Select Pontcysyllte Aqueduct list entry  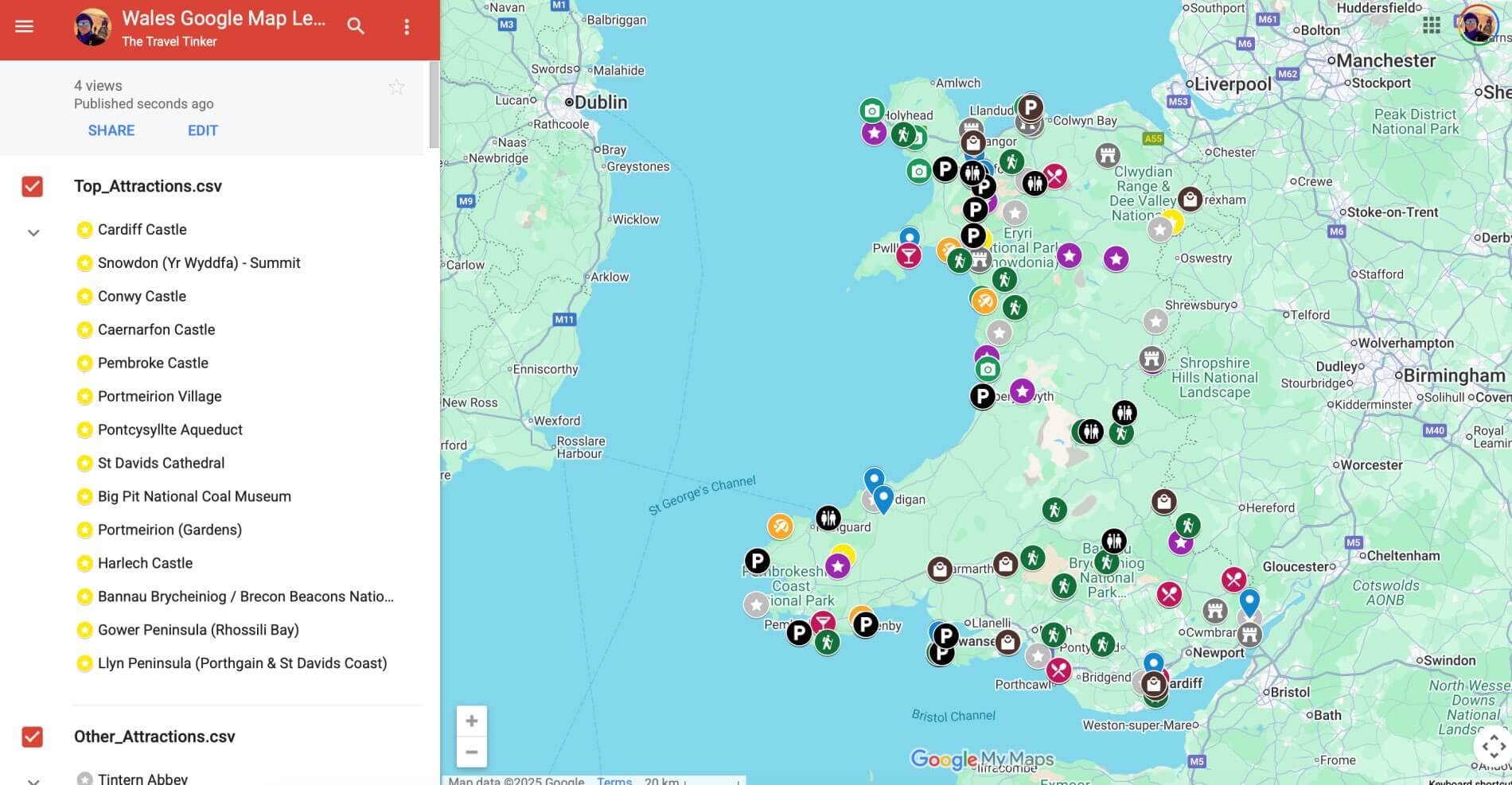pyautogui.click(x=170, y=430)
